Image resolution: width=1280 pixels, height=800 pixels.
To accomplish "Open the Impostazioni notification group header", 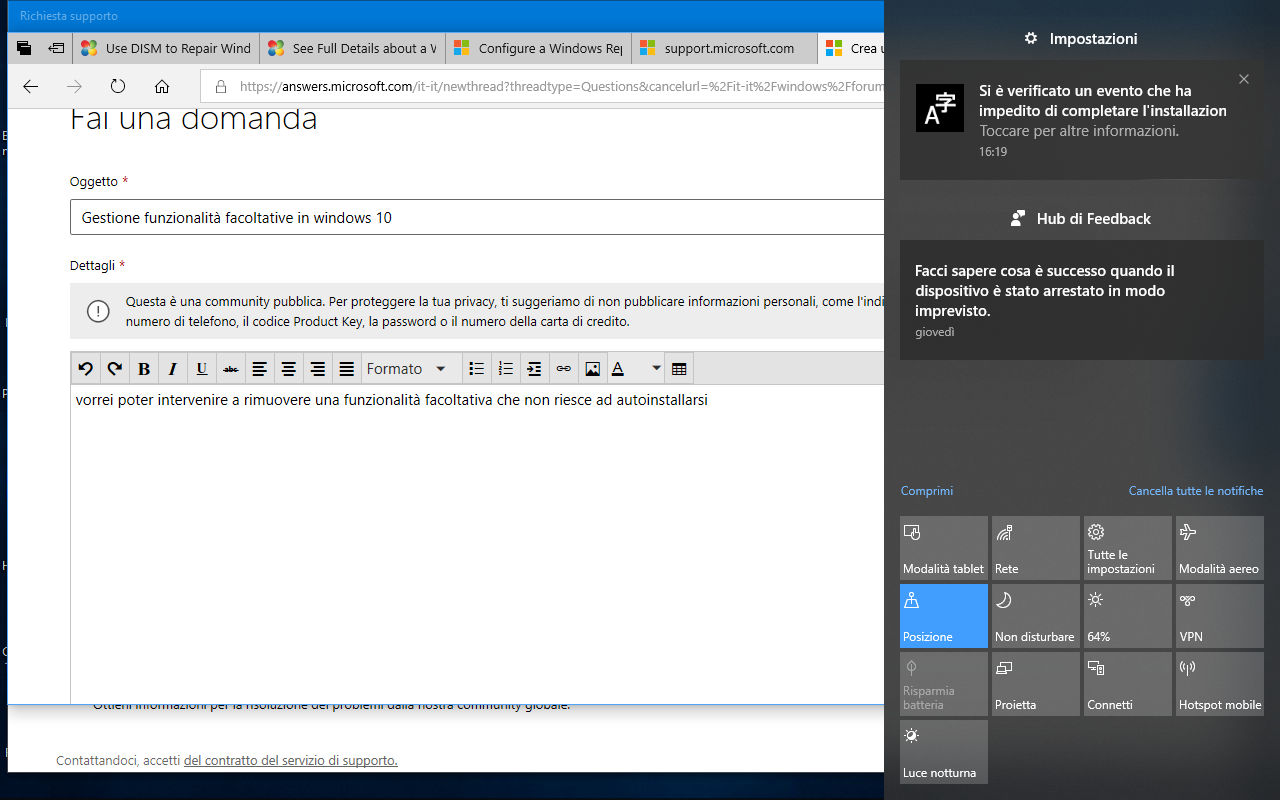I will (x=1081, y=39).
